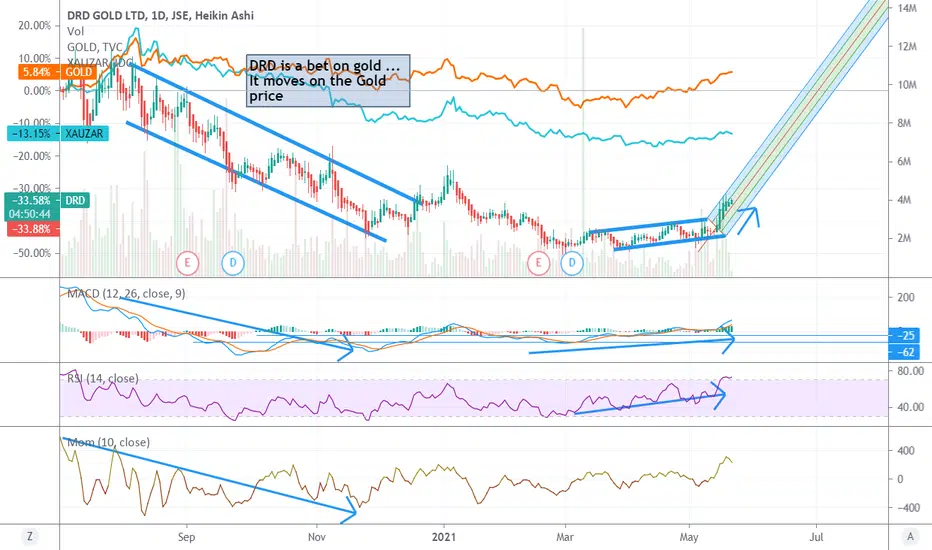Click the 04:50:44 countdown label
The height and width of the screenshot is (550, 932).
click(30, 214)
